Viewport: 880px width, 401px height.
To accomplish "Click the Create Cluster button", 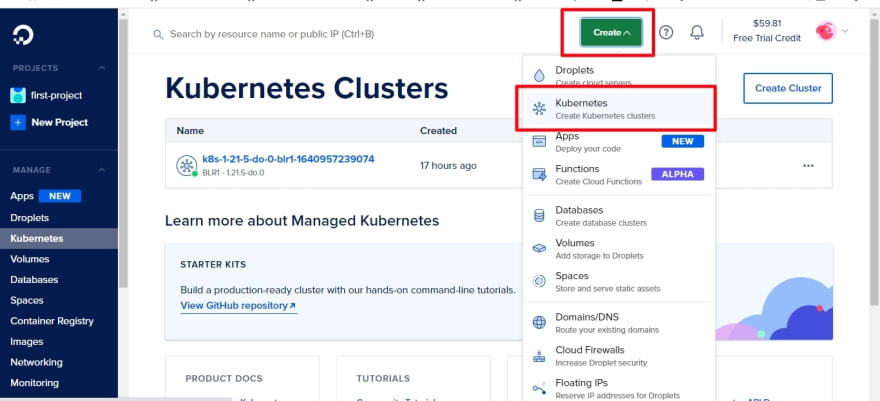I will coord(788,88).
